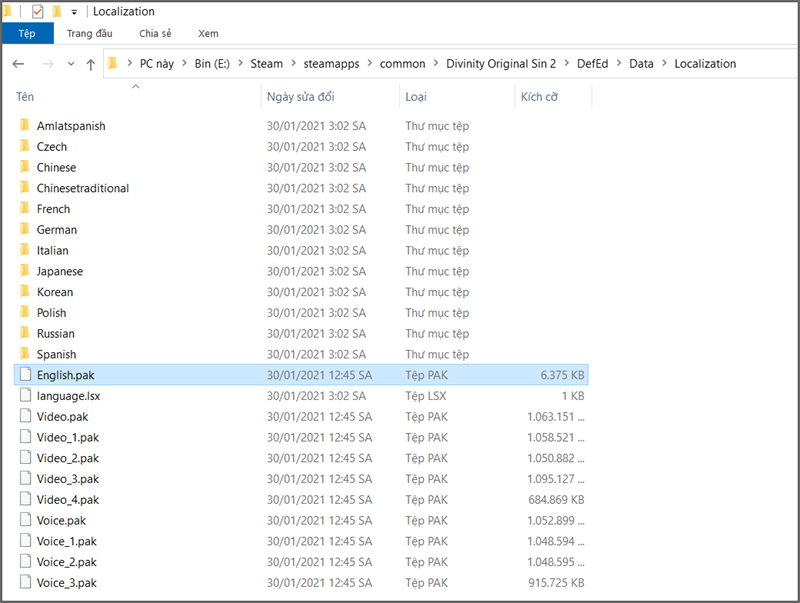Image resolution: width=800 pixels, height=603 pixels.
Task: Expand the chevron after common in breadcrumb
Action: (x=436, y=63)
